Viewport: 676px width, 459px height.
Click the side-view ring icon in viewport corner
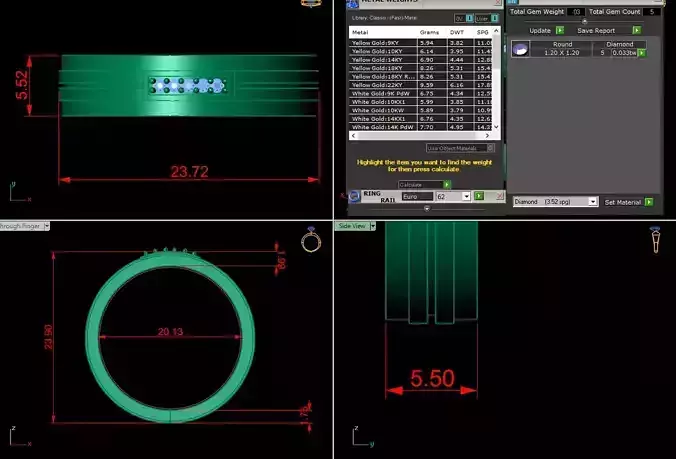(x=655, y=240)
